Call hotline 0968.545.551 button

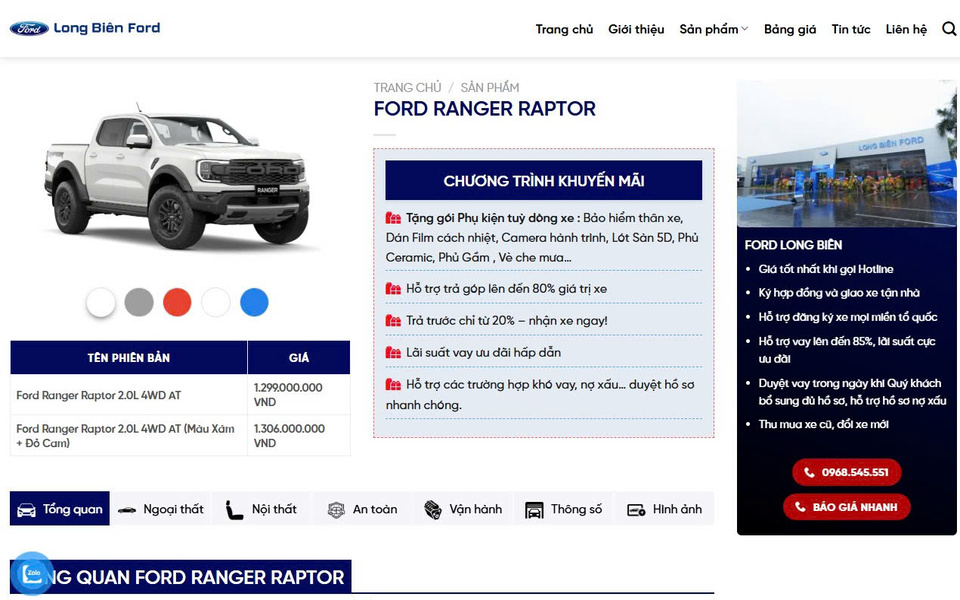[x=846, y=472]
